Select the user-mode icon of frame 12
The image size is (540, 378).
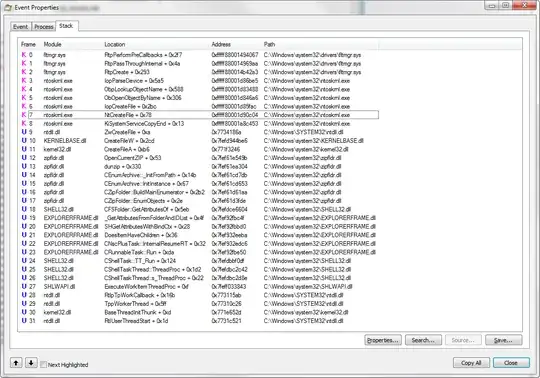click(x=24, y=158)
